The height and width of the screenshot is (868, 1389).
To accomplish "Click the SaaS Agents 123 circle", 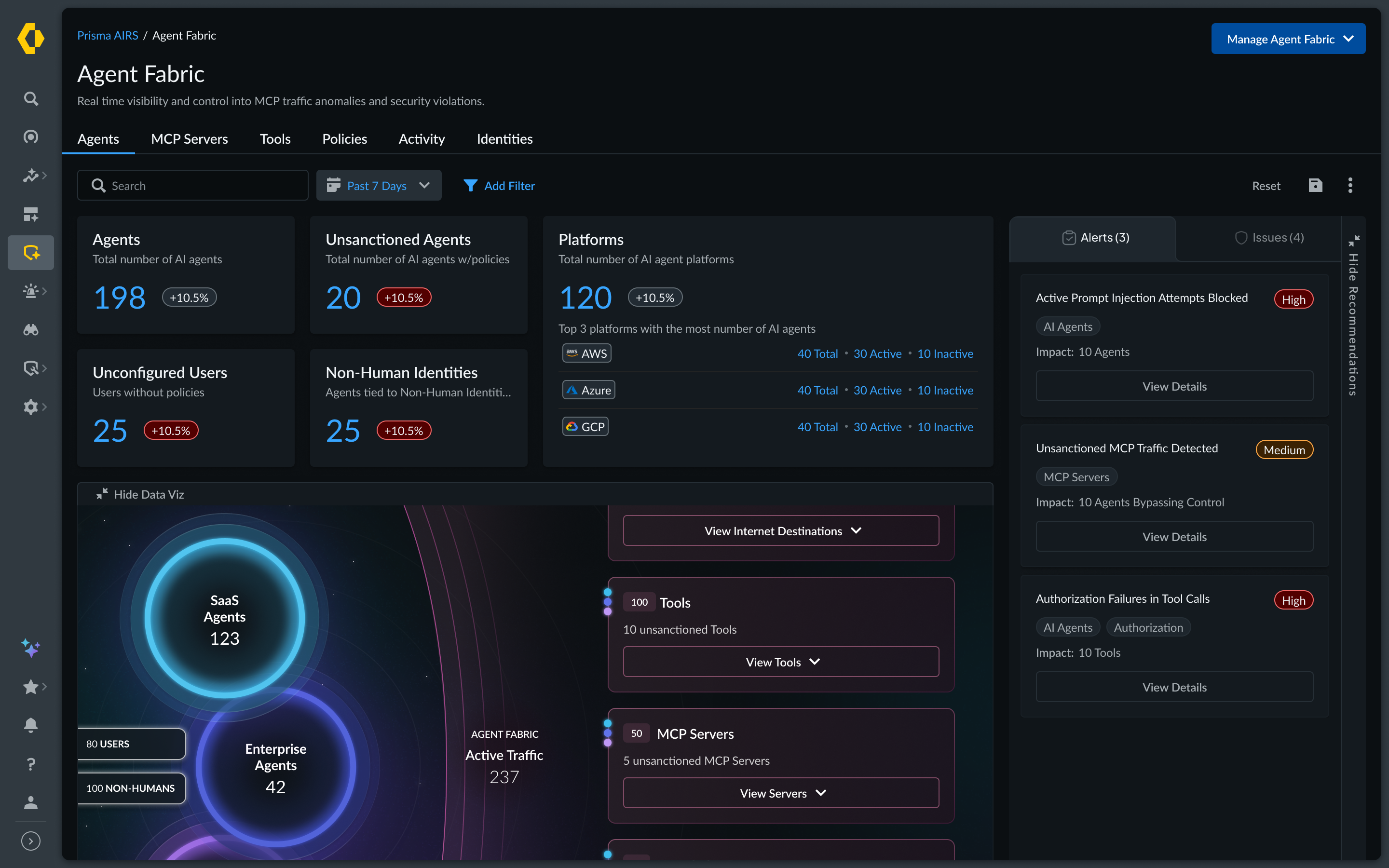I will point(224,618).
